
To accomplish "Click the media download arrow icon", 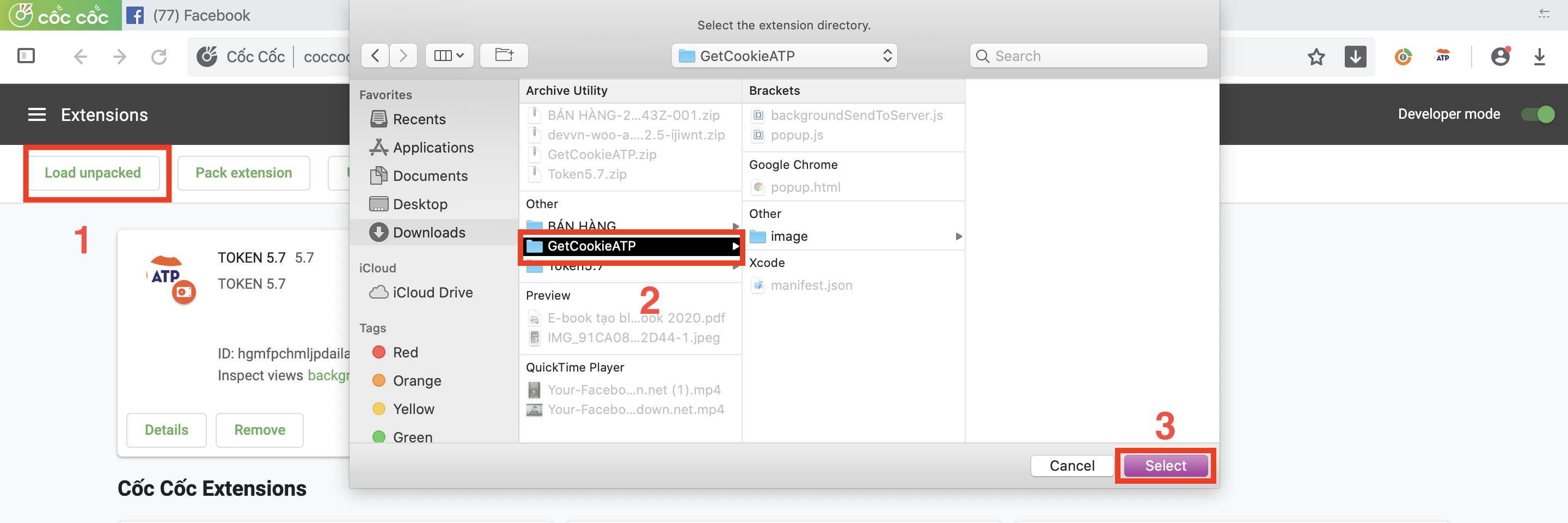I will 1355,57.
